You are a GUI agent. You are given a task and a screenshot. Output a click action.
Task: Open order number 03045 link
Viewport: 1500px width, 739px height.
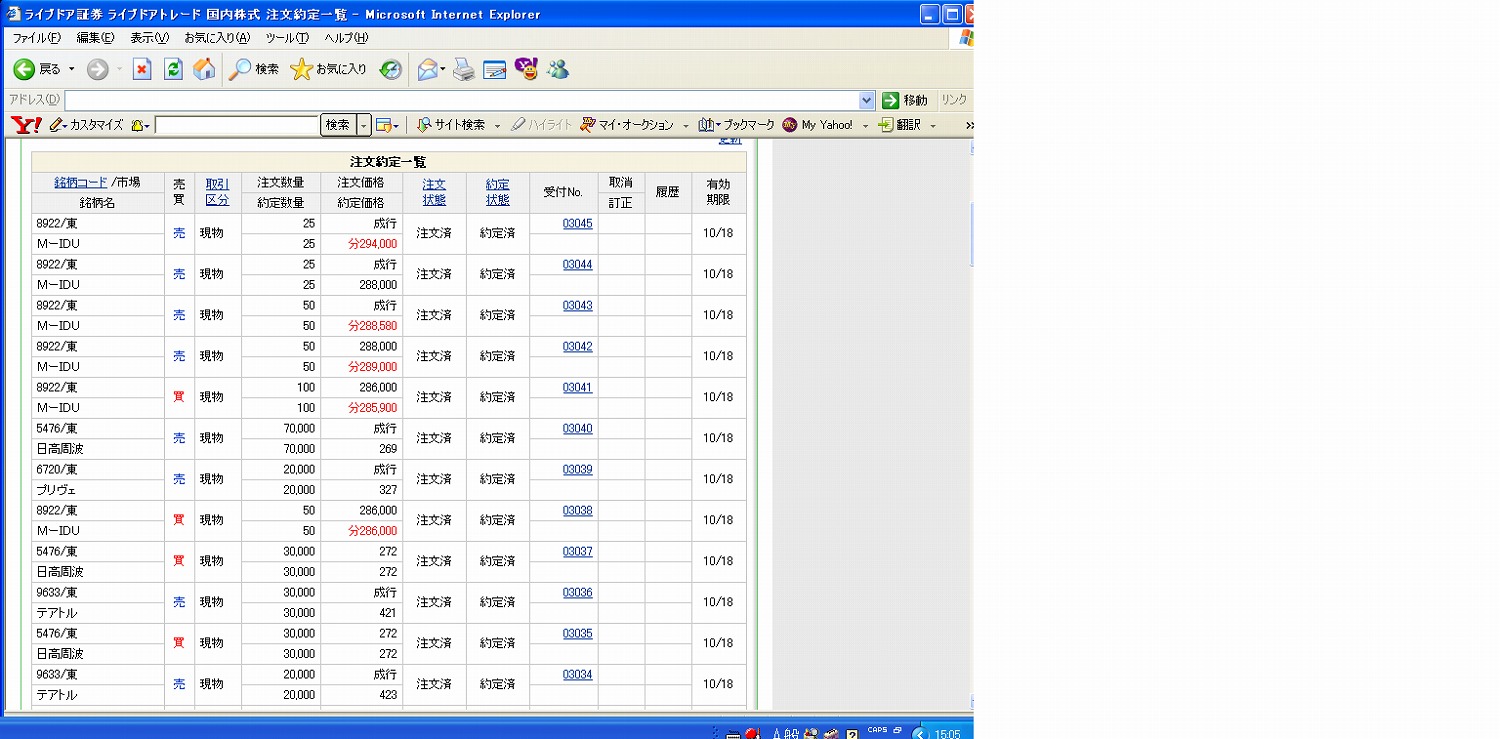click(x=577, y=223)
